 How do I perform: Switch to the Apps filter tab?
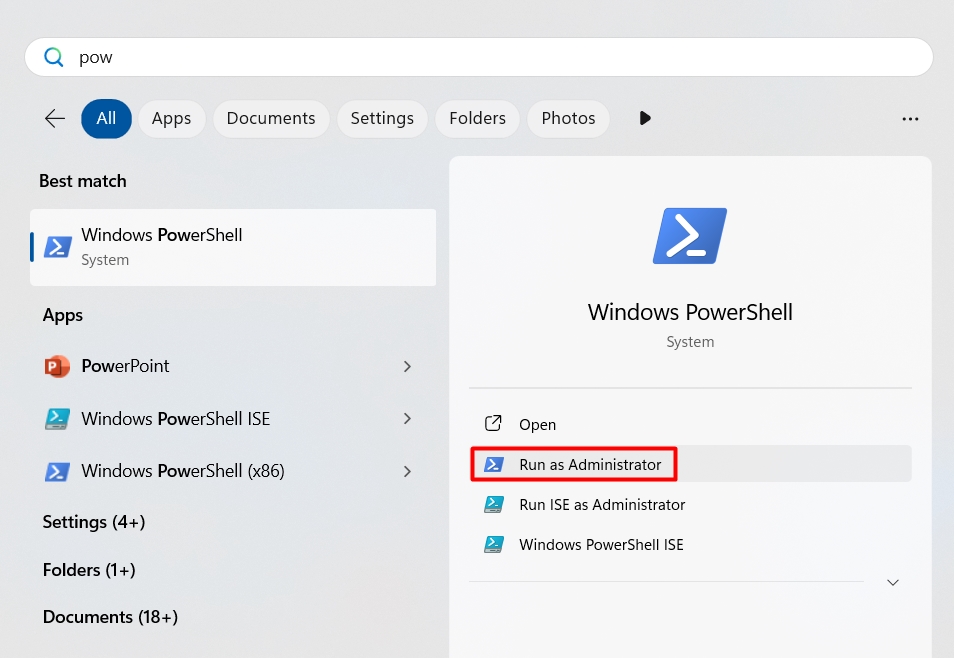(171, 118)
